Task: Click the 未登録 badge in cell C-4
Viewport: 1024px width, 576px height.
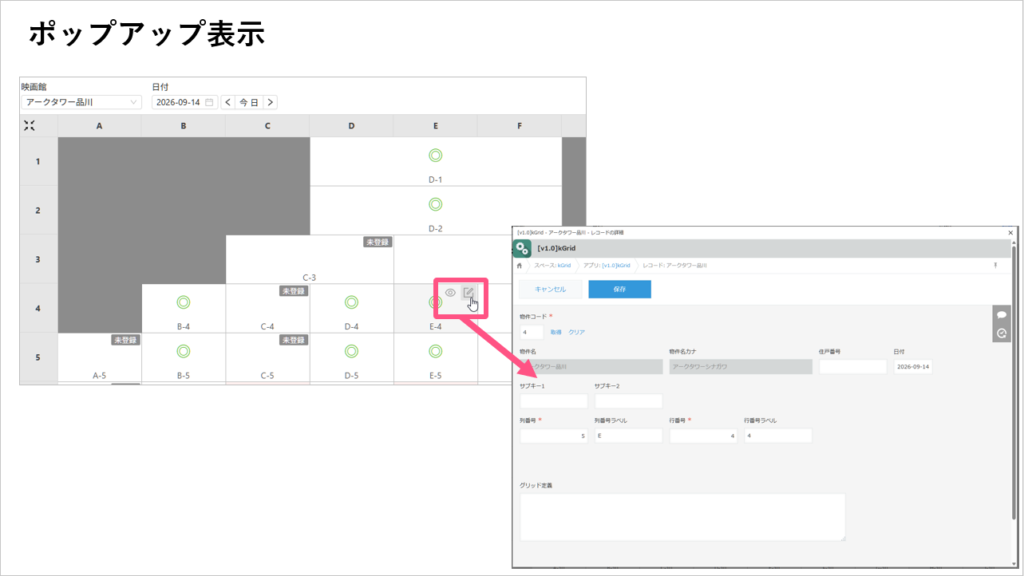Action: point(293,291)
